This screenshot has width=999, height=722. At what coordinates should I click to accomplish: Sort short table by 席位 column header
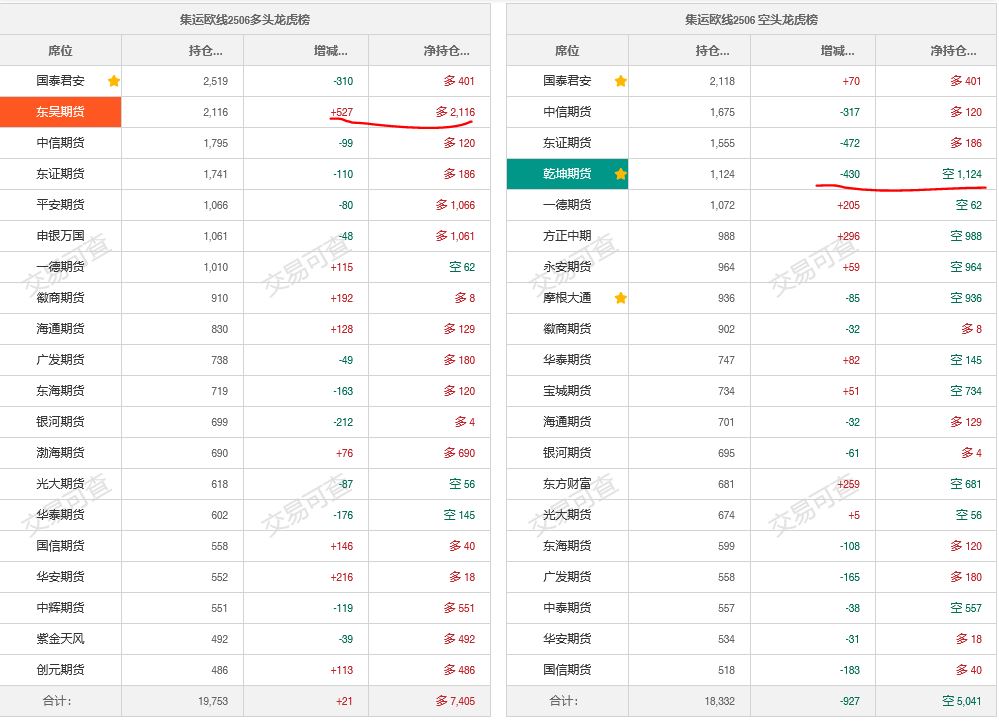pyautogui.click(x=567, y=50)
